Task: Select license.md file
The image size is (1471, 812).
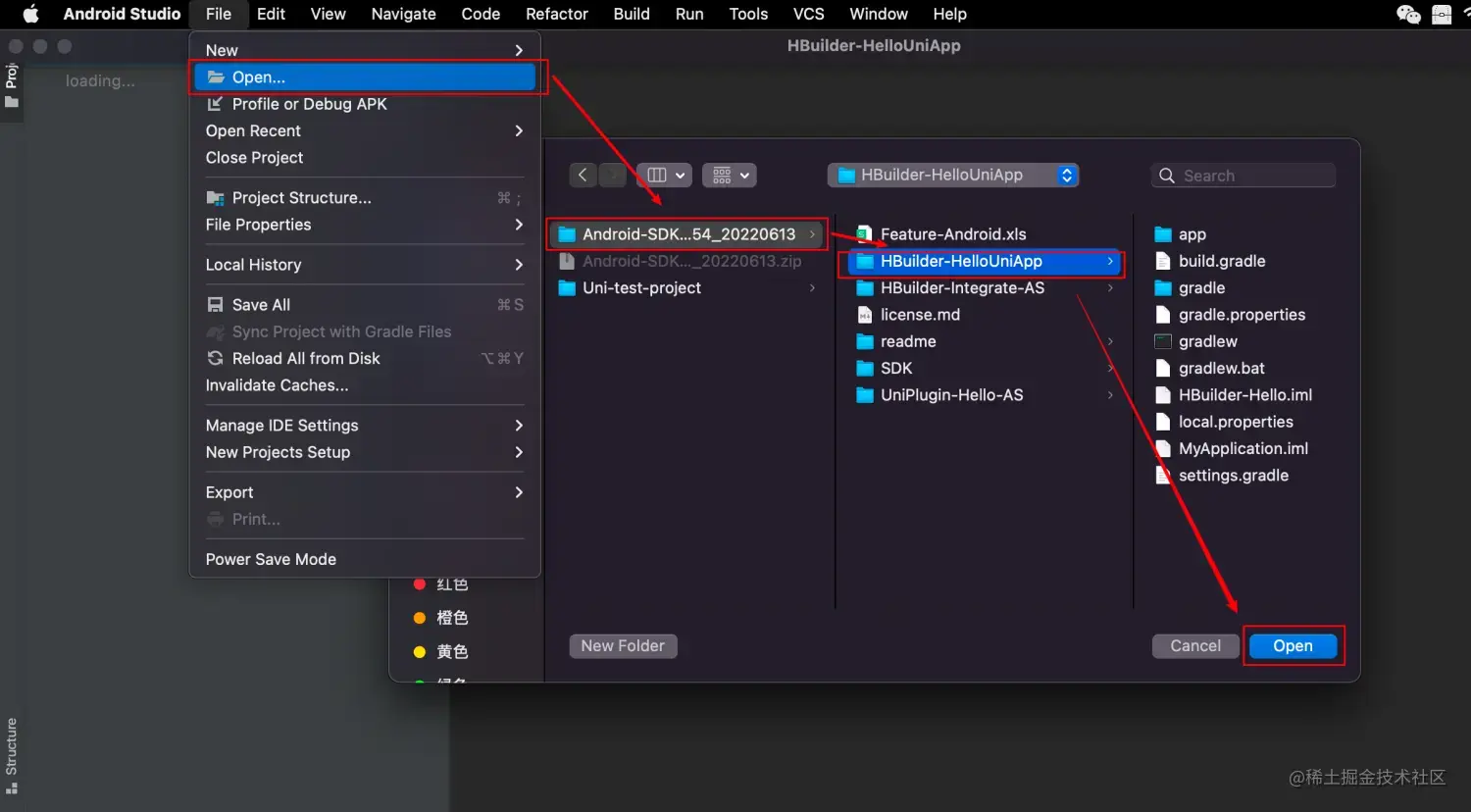Action: 984,315
